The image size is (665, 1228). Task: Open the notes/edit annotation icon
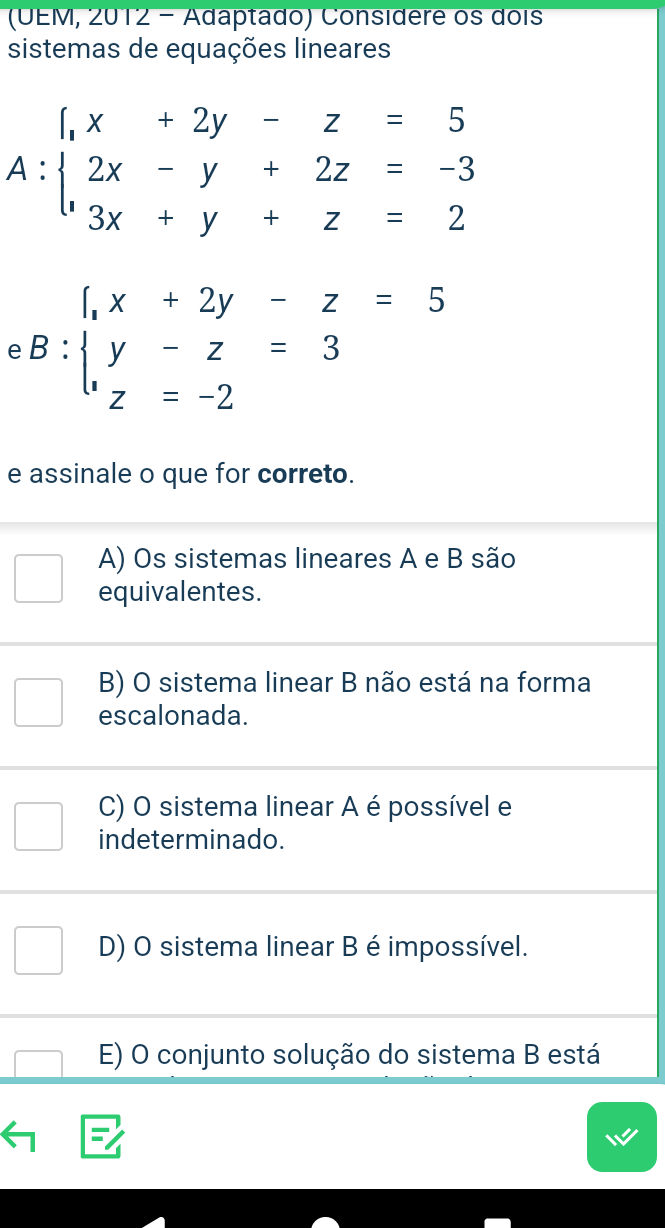(103, 1137)
